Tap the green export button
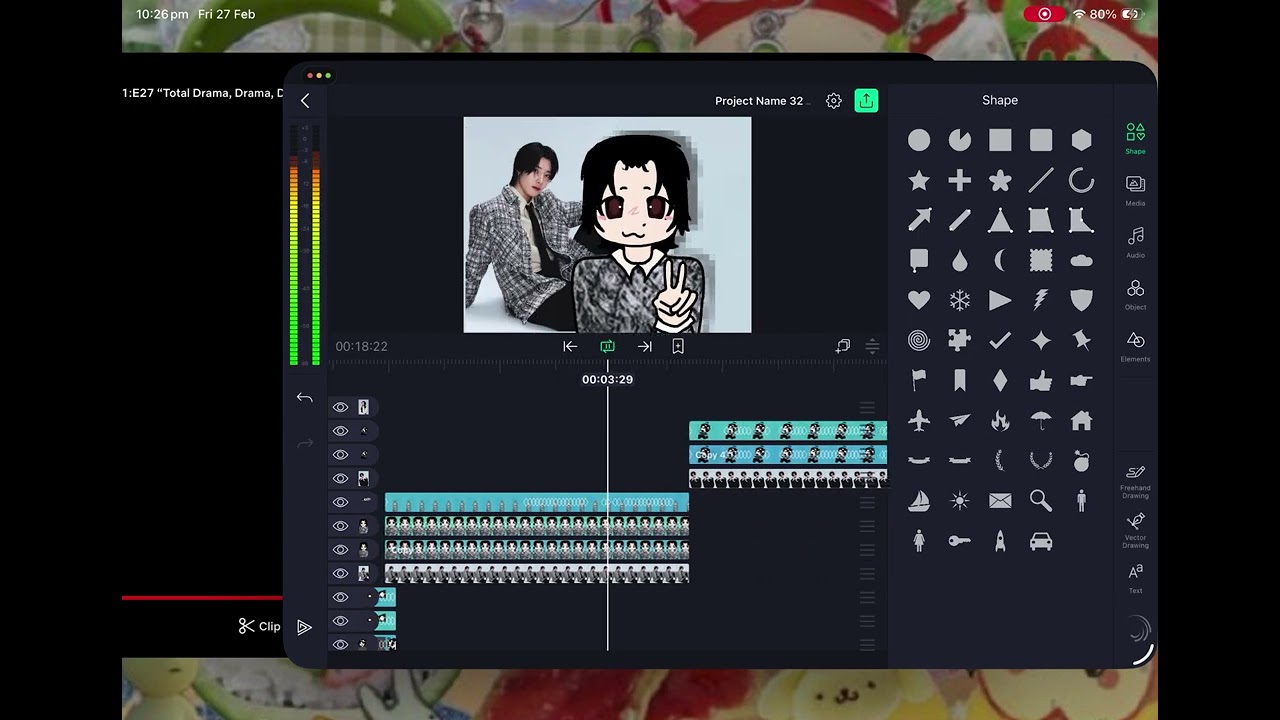The image size is (1280, 720). coord(866,101)
